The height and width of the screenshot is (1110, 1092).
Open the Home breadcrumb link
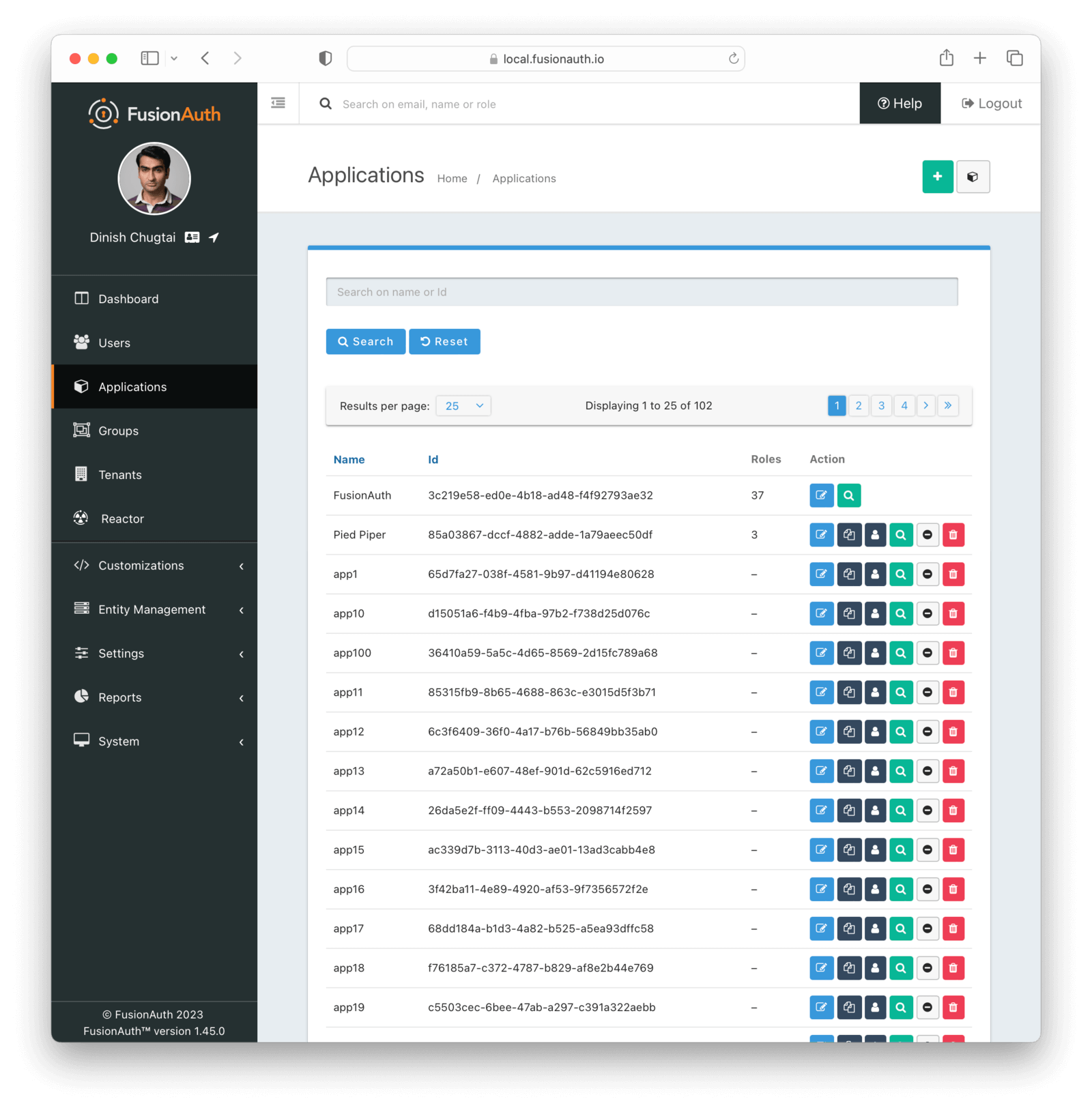point(452,178)
